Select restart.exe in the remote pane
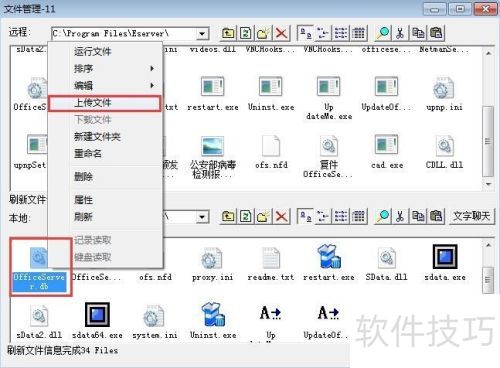Screen dimensions: 500x368 (x=213, y=94)
